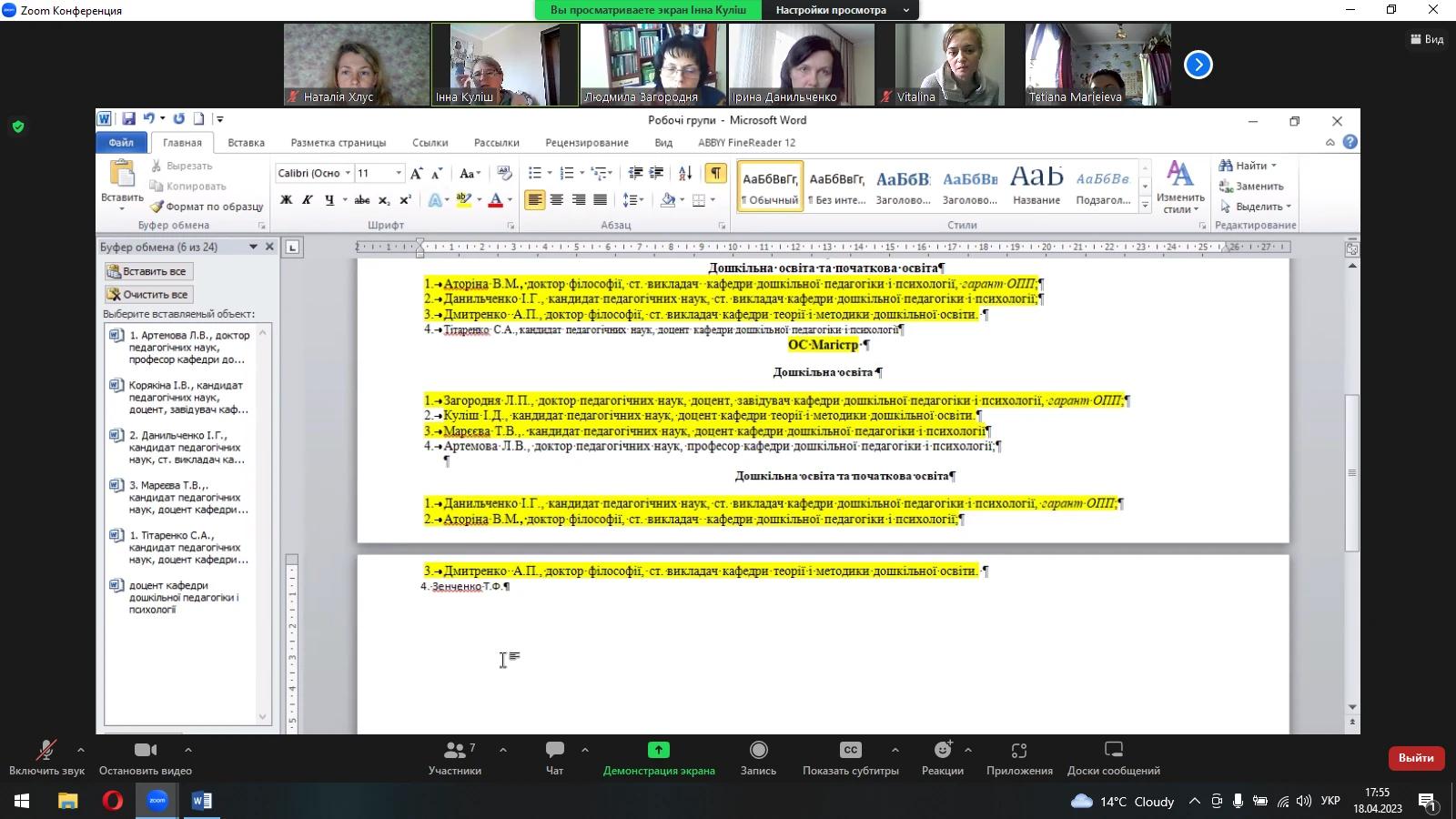The height and width of the screenshot is (819, 1456).
Task: Center align the paragraph
Action: [x=557, y=200]
